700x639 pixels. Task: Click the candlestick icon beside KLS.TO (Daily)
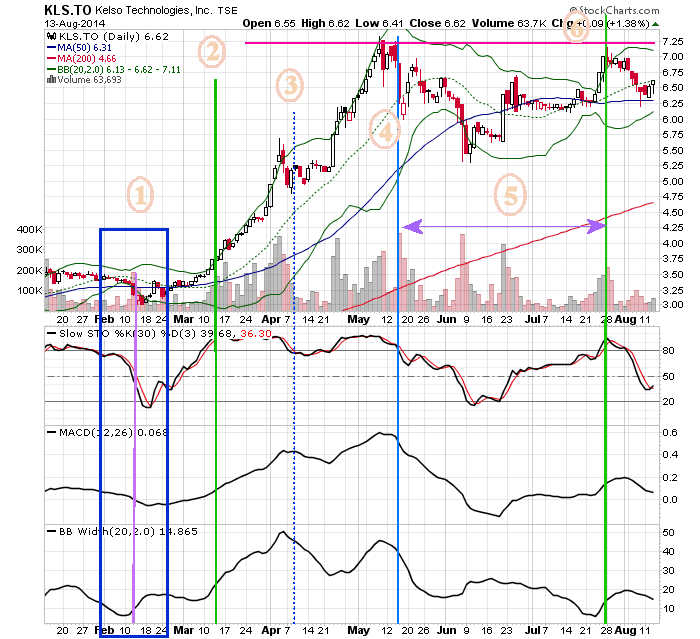click(51, 37)
